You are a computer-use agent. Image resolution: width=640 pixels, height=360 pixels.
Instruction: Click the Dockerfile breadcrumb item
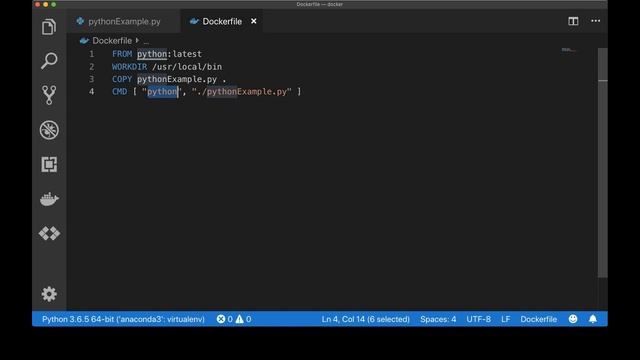coord(112,41)
